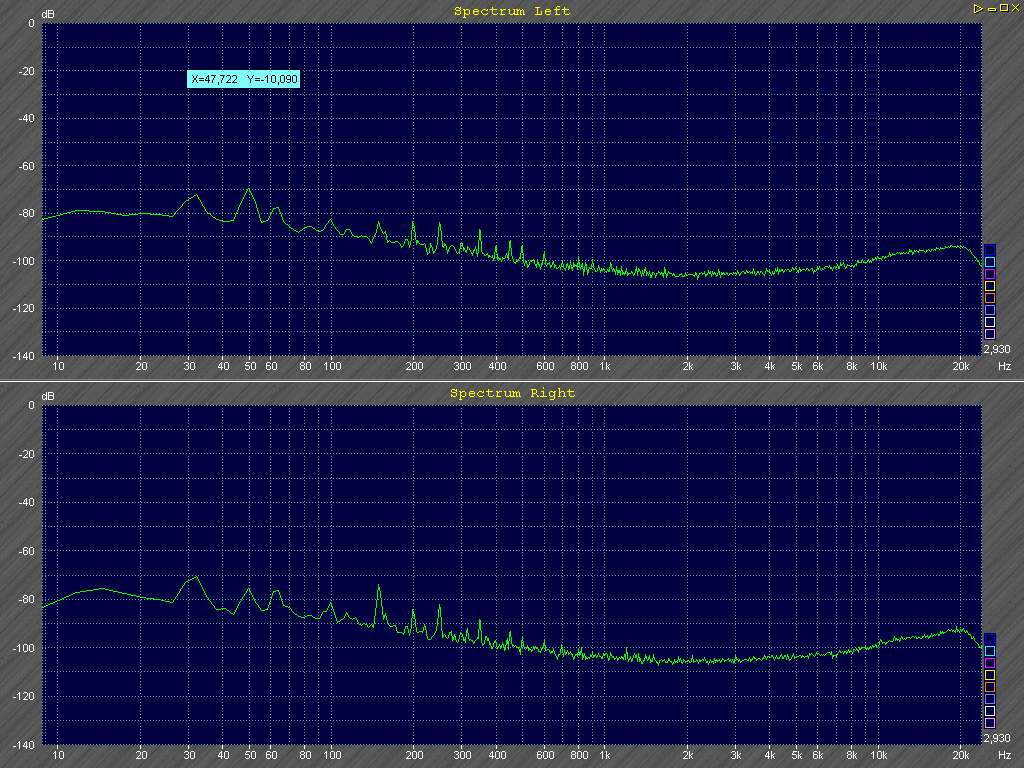Viewport: 1024px width, 768px height.
Task: Click the X=47,722 Y=-10,090 cursor readout
Action: tap(244, 79)
